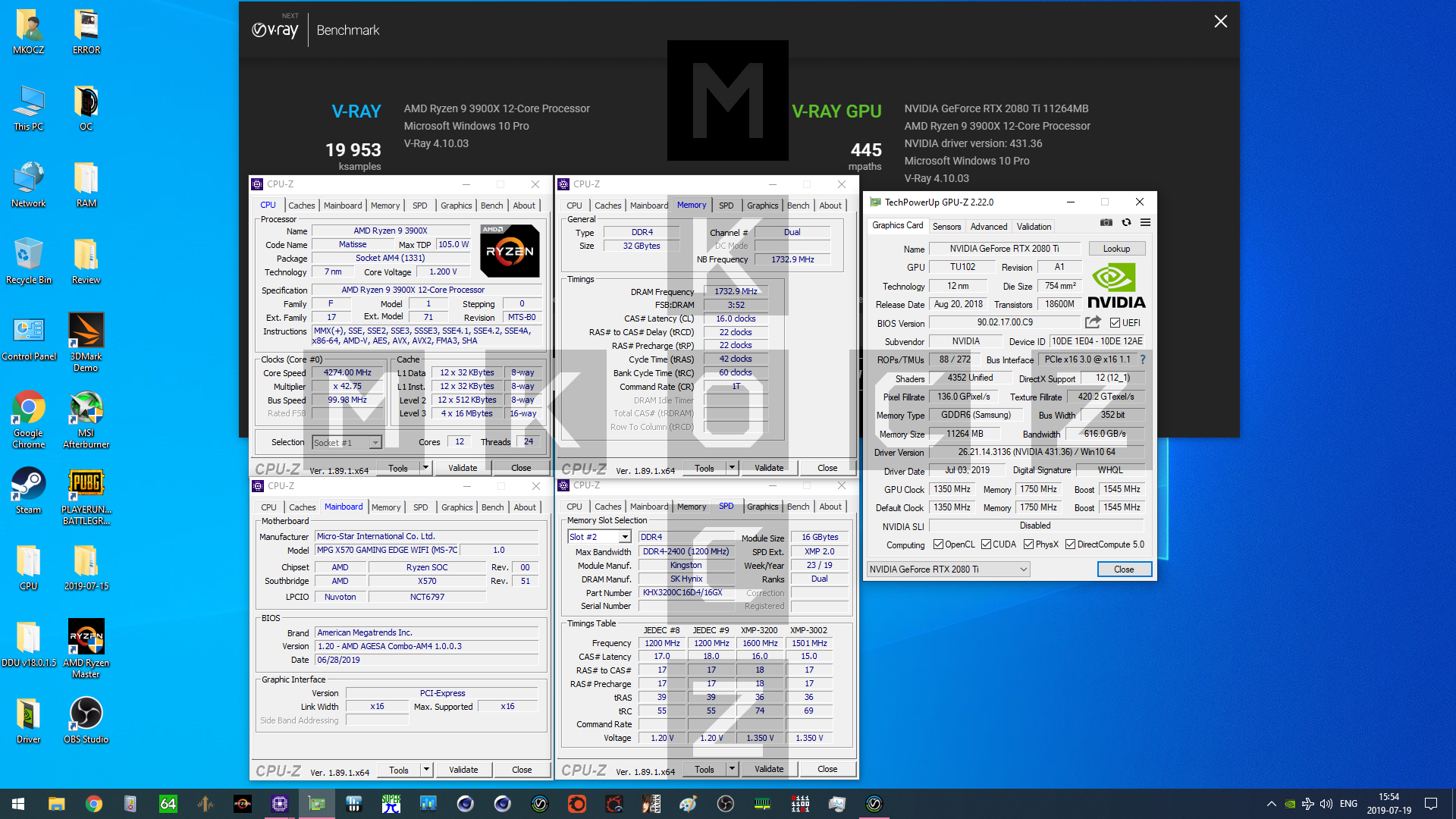Click the Lookup button in GPU-Z
Screen dimensions: 1456x819
(x=1116, y=249)
